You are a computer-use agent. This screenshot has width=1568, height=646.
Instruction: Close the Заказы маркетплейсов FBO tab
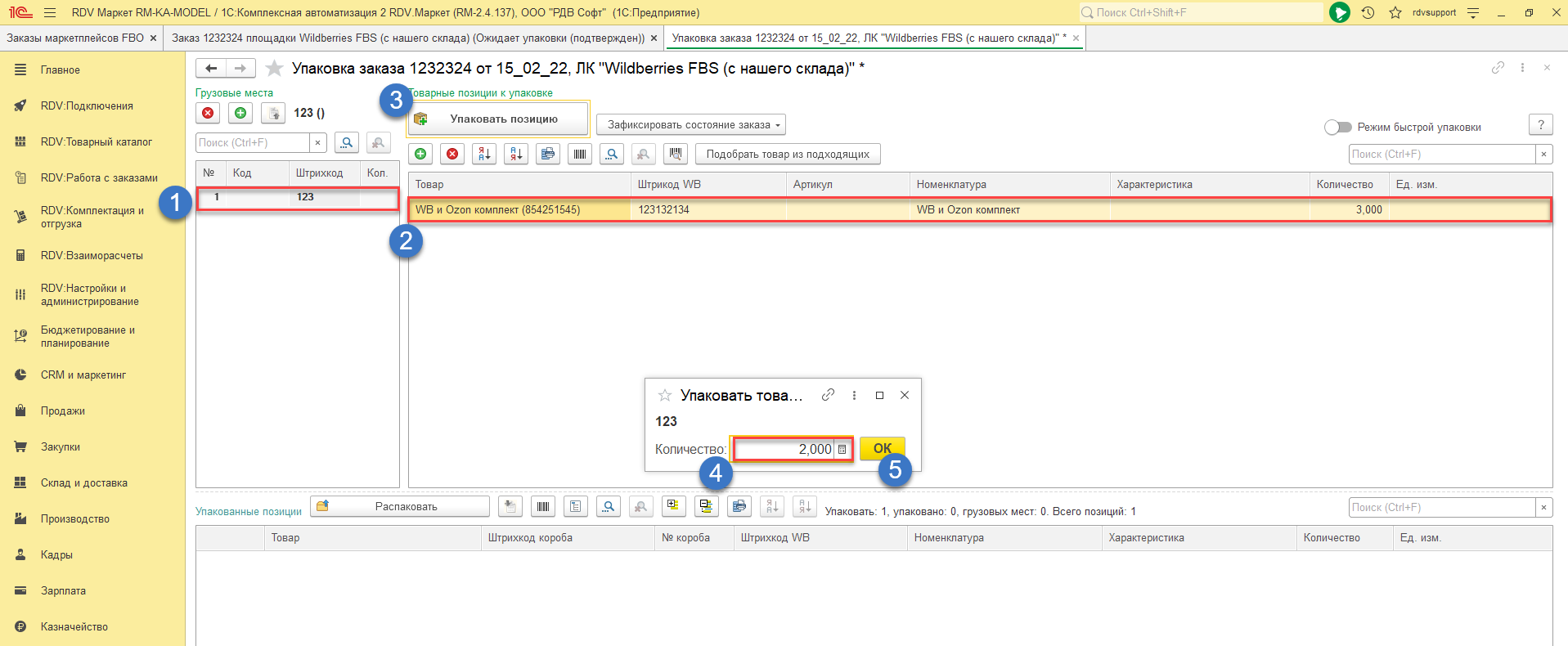point(153,38)
